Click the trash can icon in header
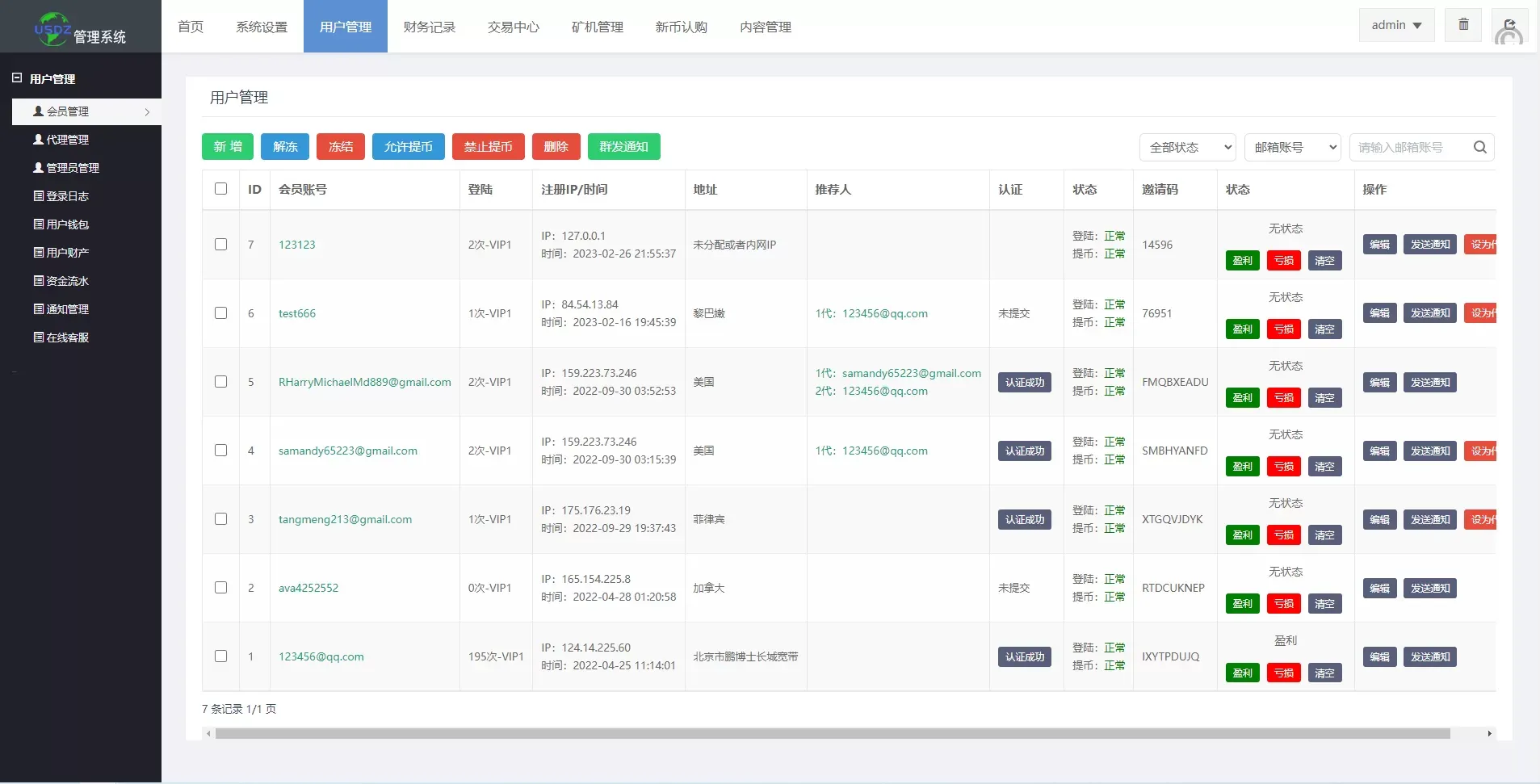This screenshot has width=1540, height=784. click(1463, 25)
